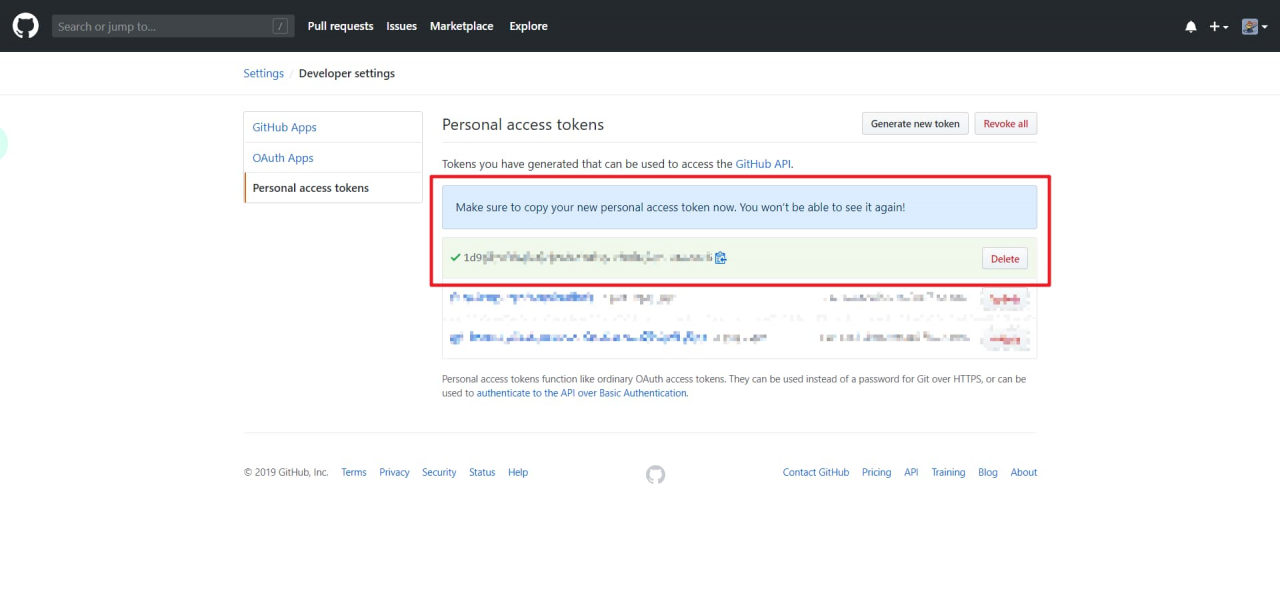Switch to GitHub Apps in sidebar

[x=284, y=127]
